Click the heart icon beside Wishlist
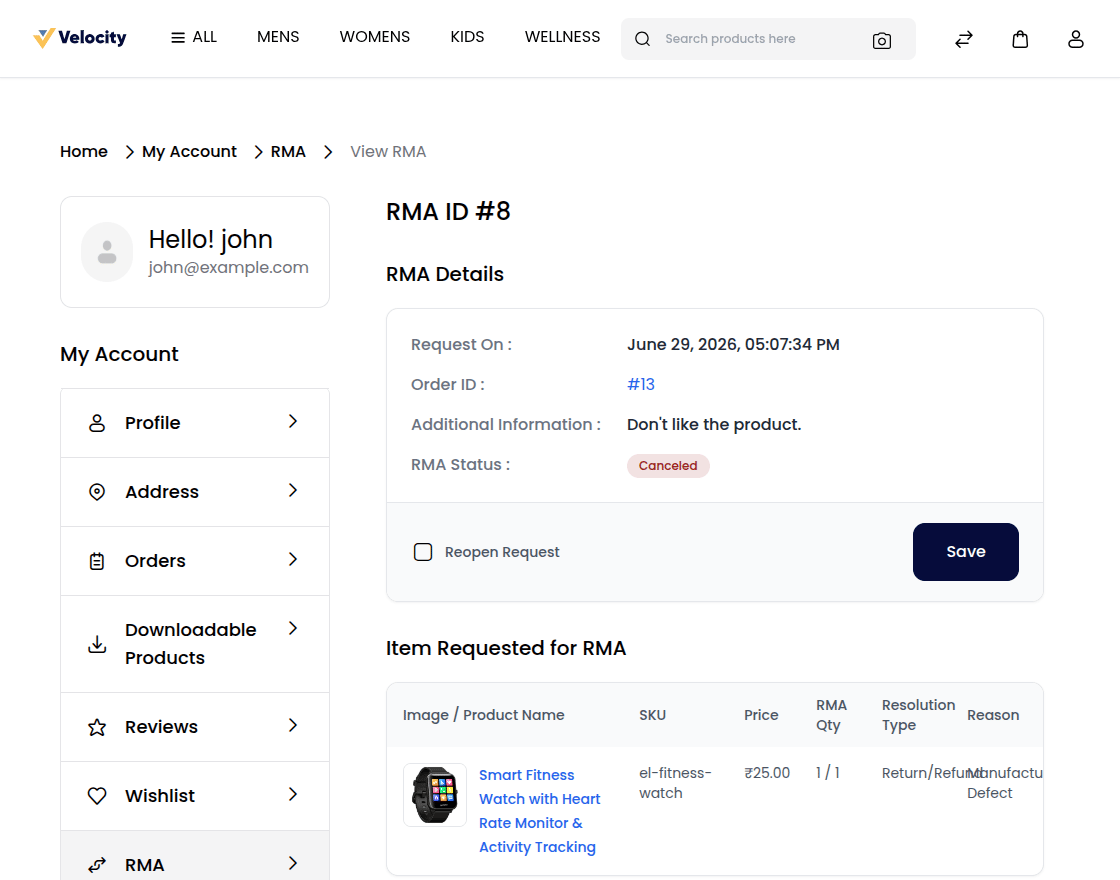 (97, 796)
